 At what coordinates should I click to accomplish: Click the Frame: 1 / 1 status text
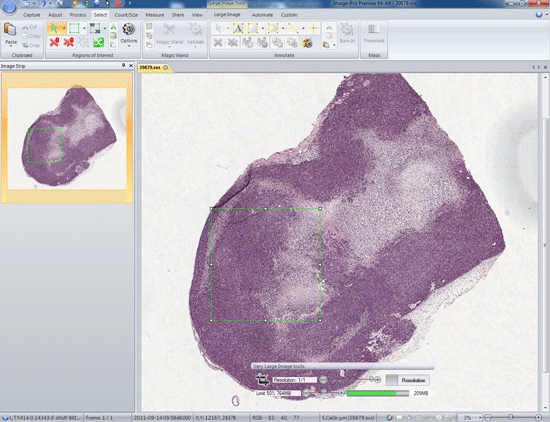tap(99, 418)
